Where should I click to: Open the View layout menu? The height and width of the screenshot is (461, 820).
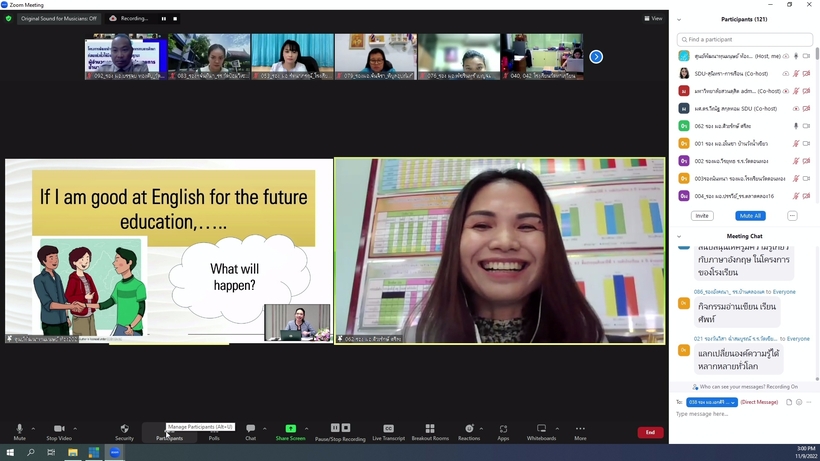(x=653, y=18)
